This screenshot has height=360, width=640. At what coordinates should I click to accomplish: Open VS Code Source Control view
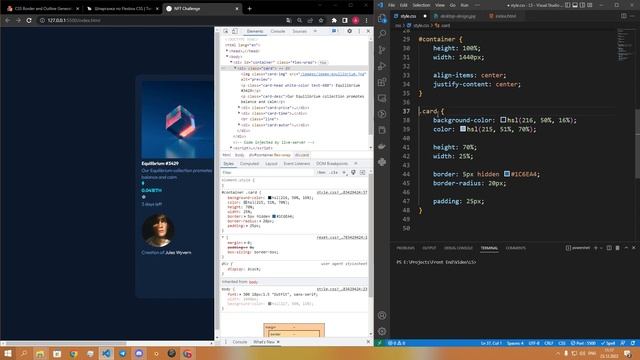pyautogui.click(x=382, y=50)
